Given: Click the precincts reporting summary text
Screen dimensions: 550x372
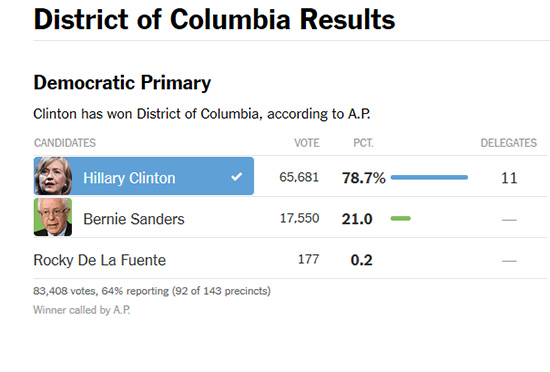Looking at the screenshot, I should 152,291.
